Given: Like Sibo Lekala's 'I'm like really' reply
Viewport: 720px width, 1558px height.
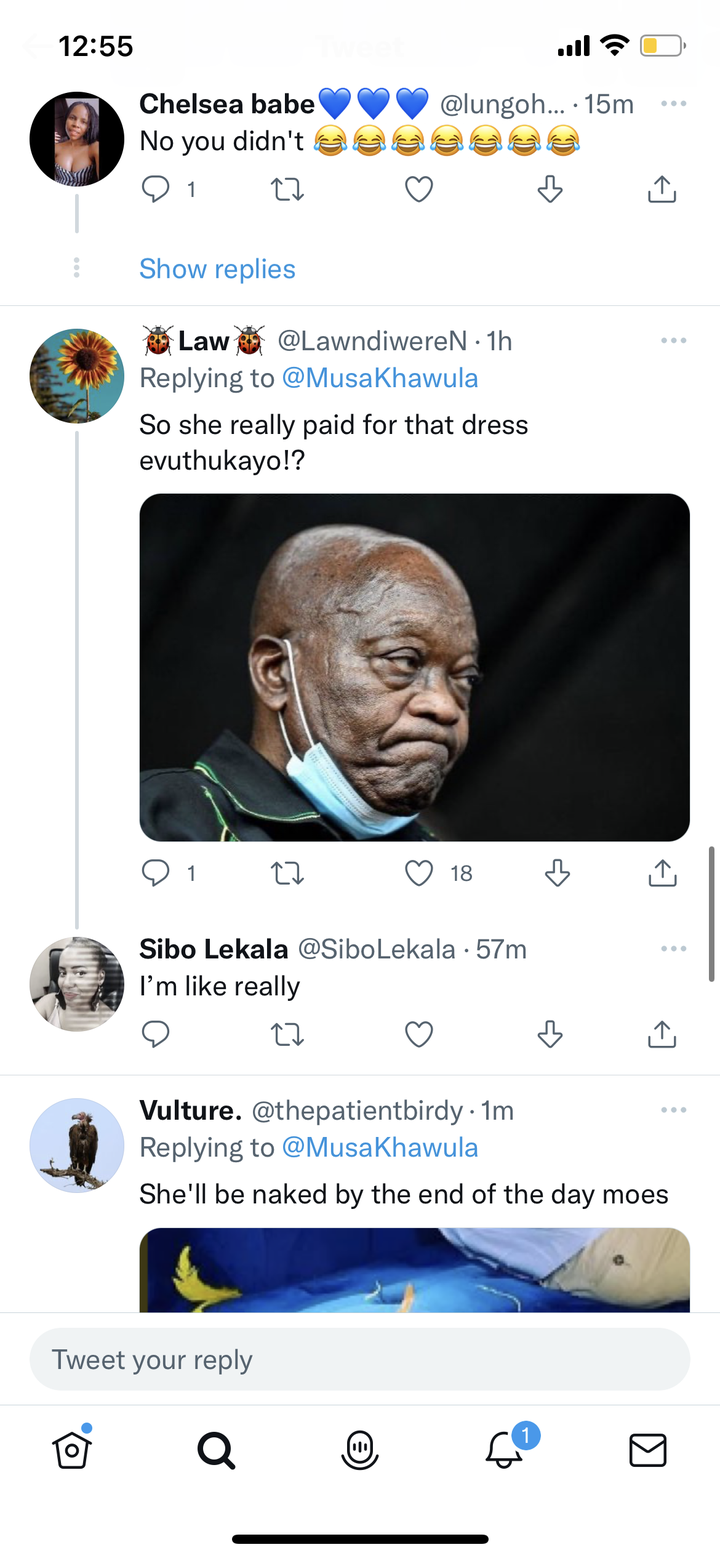Looking at the screenshot, I should coord(419,1034).
